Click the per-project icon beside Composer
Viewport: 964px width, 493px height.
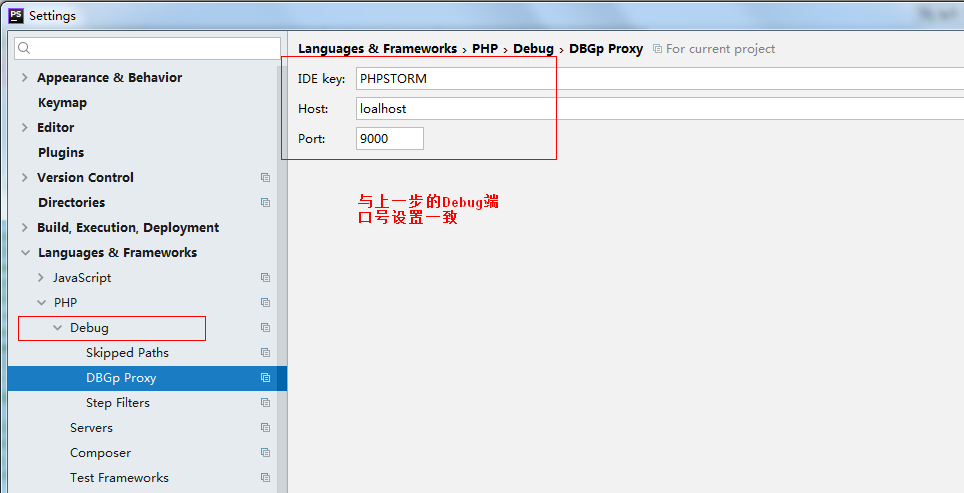point(265,453)
